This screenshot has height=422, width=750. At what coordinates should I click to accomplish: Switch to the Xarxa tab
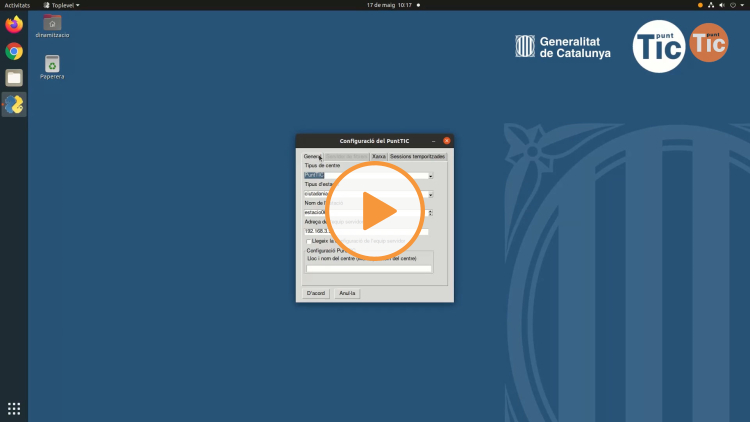point(379,157)
